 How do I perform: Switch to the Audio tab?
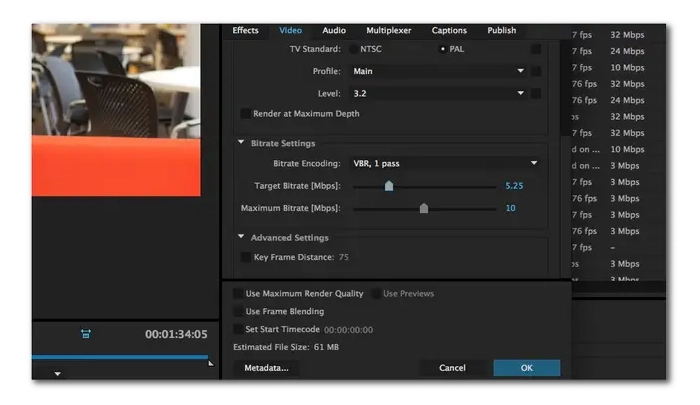click(334, 31)
